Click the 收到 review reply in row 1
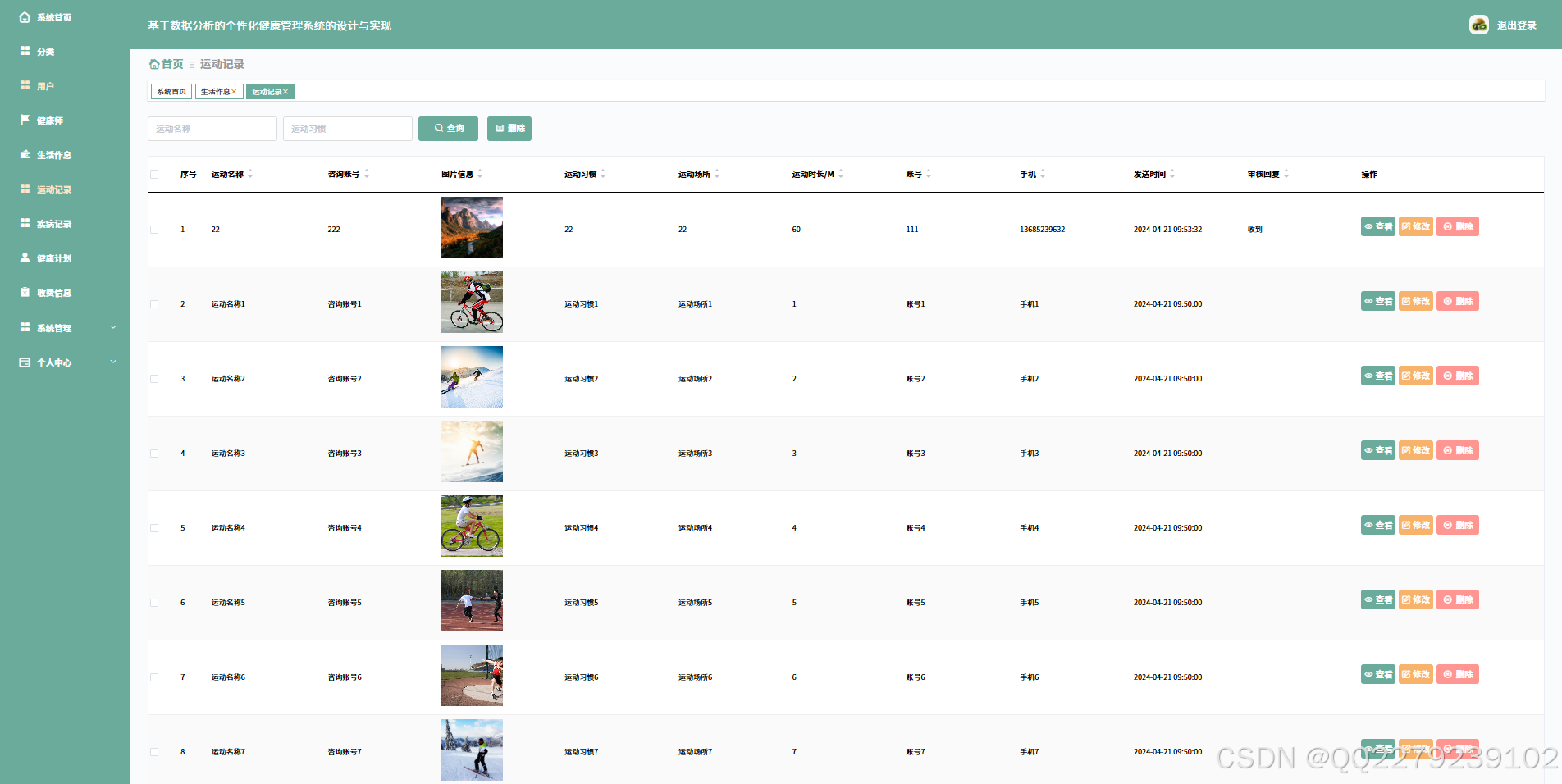The image size is (1562, 784). coord(1255,230)
